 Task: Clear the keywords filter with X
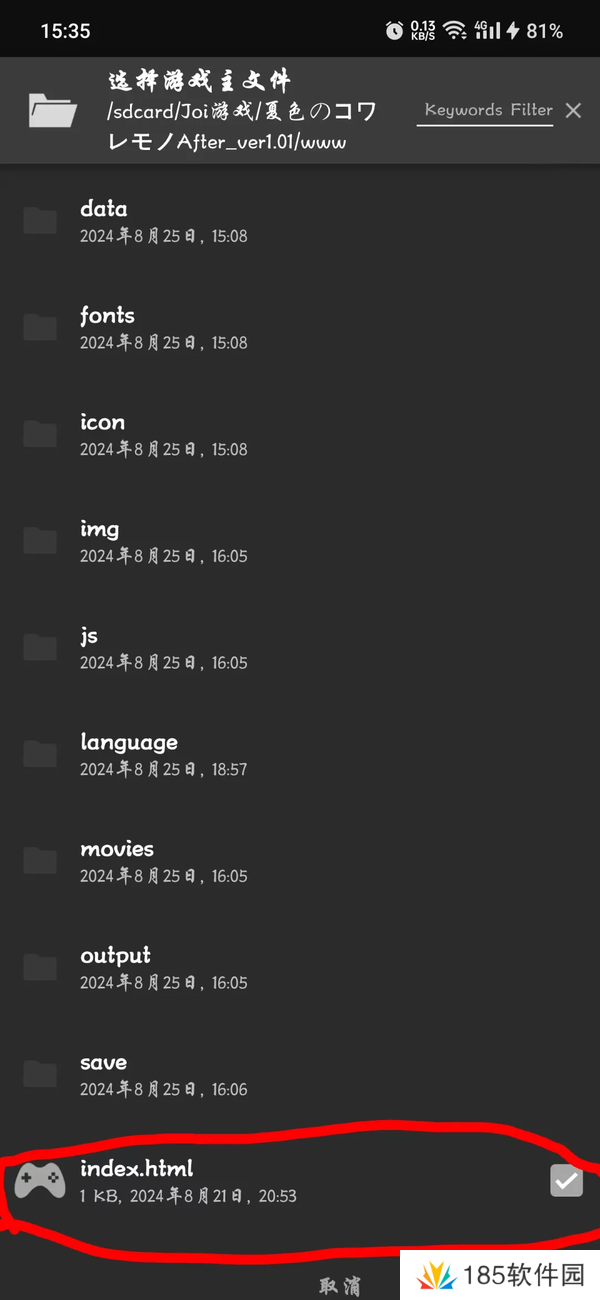[x=573, y=111]
